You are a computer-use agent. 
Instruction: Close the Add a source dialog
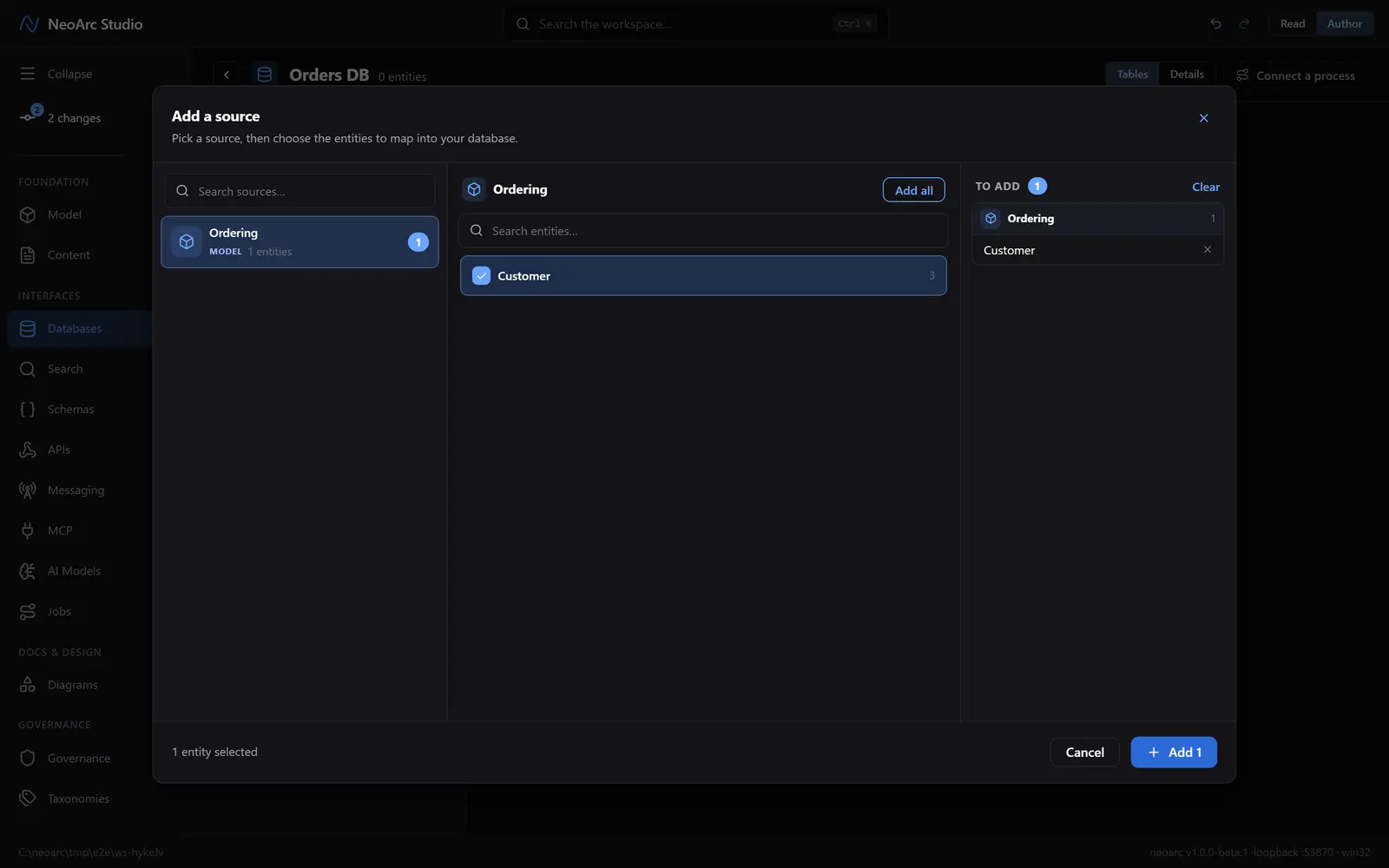(x=1203, y=118)
